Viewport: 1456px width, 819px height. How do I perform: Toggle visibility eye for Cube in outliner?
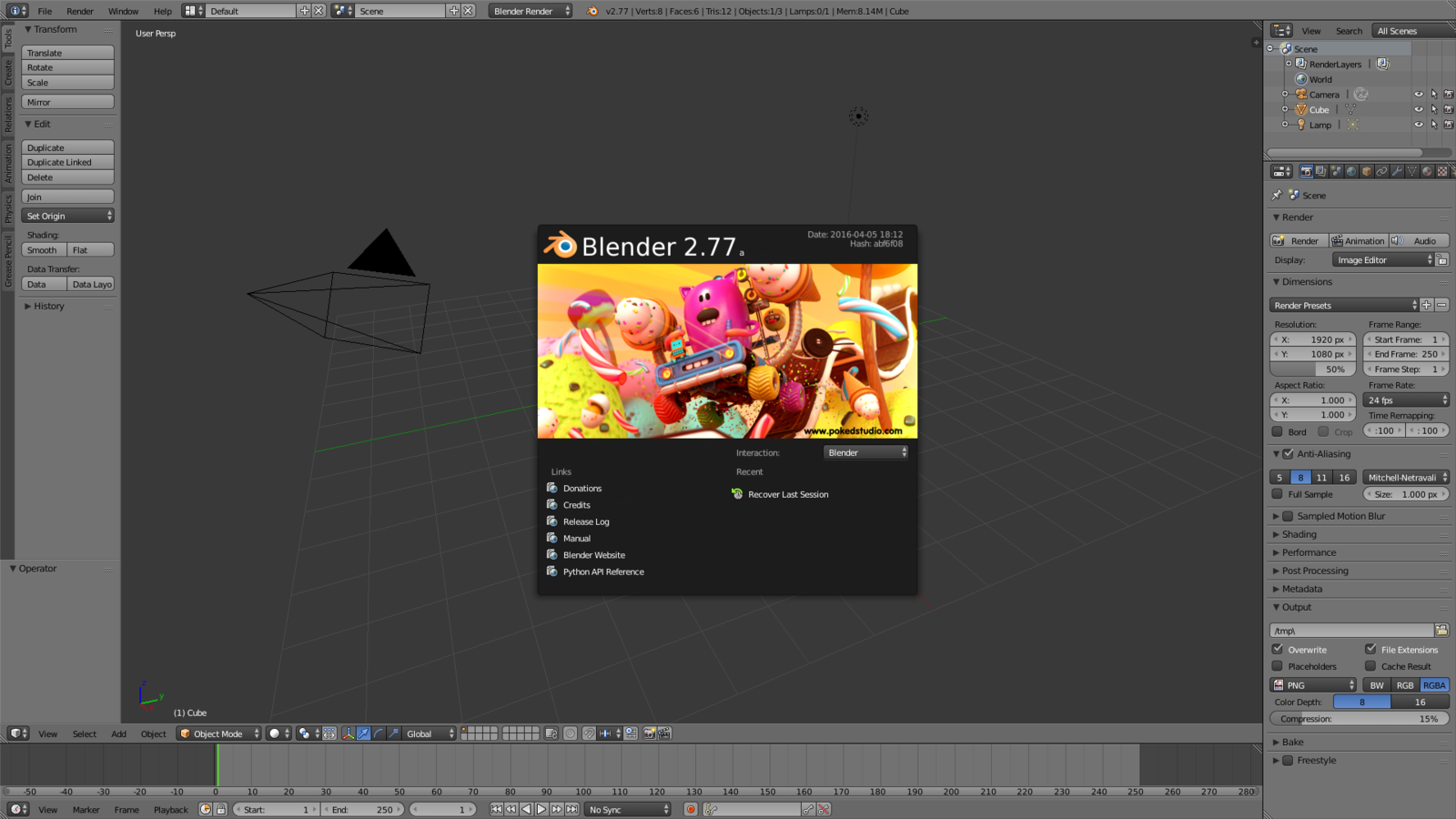pos(1418,110)
